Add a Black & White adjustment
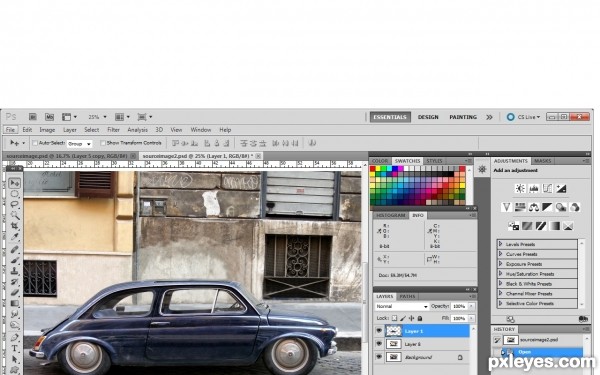Image resolution: width=600 pixels, height=375 pixels. pyautogui.click(x=547, y=207)
